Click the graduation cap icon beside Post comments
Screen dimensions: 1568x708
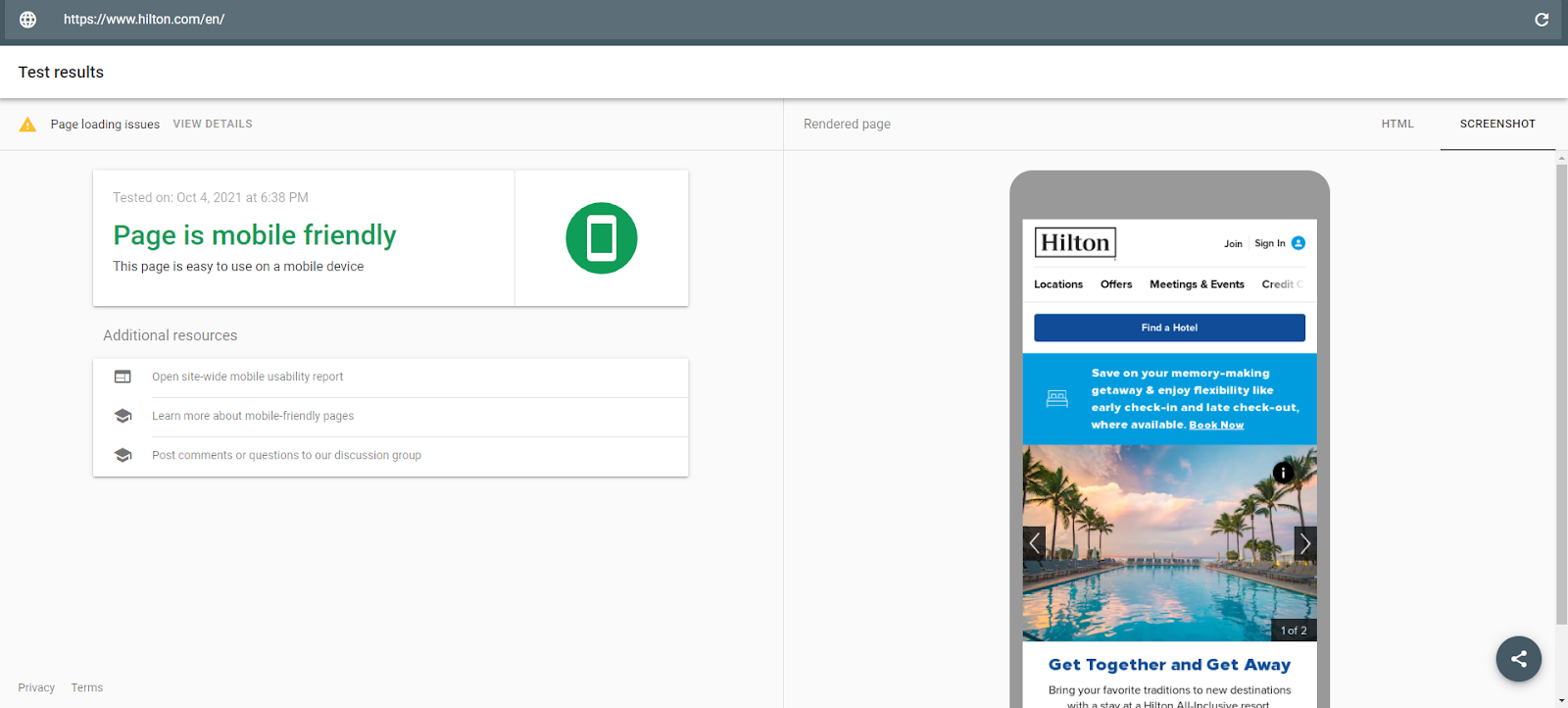tap(122, 455)
